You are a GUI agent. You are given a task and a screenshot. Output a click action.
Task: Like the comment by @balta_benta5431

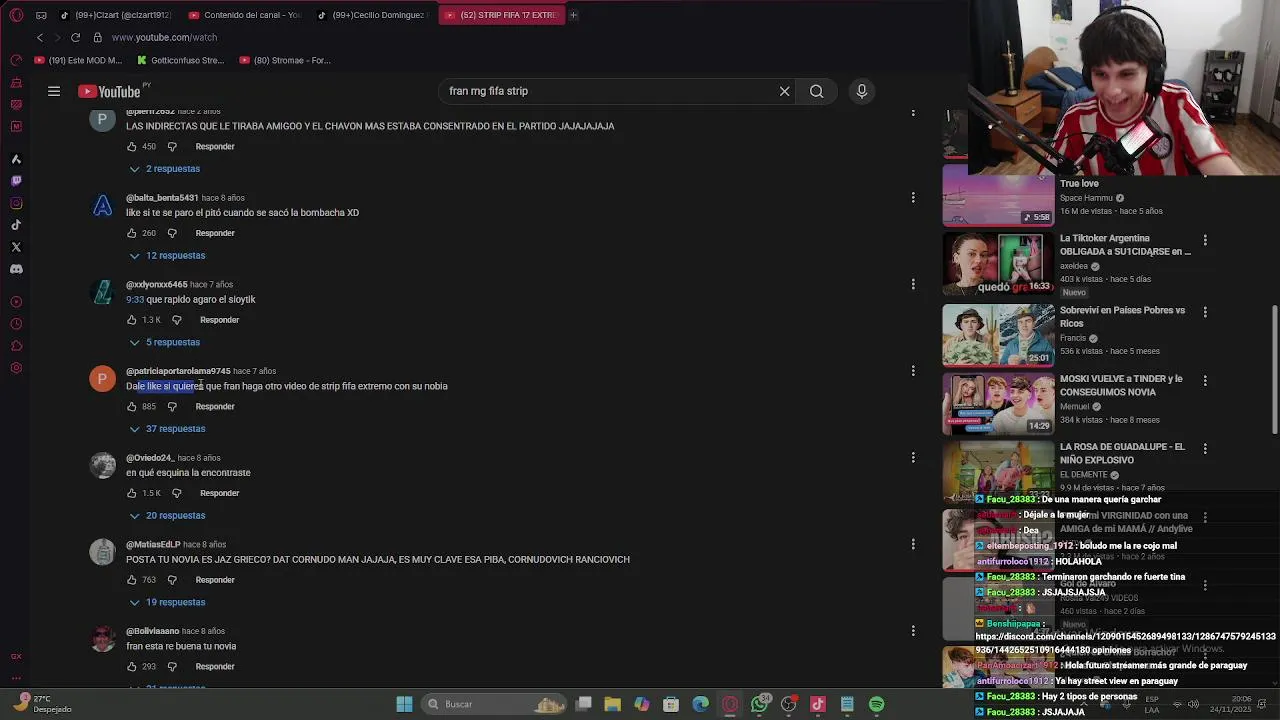(131, 233)
